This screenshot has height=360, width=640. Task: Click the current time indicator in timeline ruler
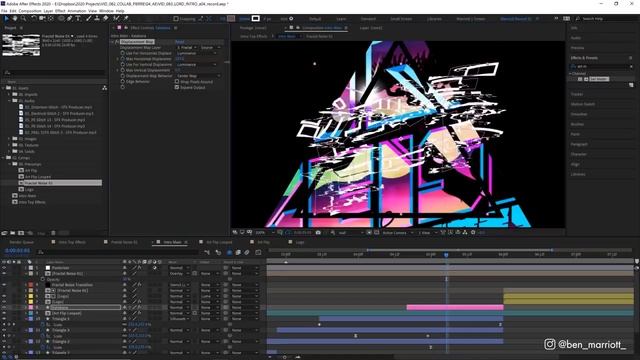coord(446,254)
